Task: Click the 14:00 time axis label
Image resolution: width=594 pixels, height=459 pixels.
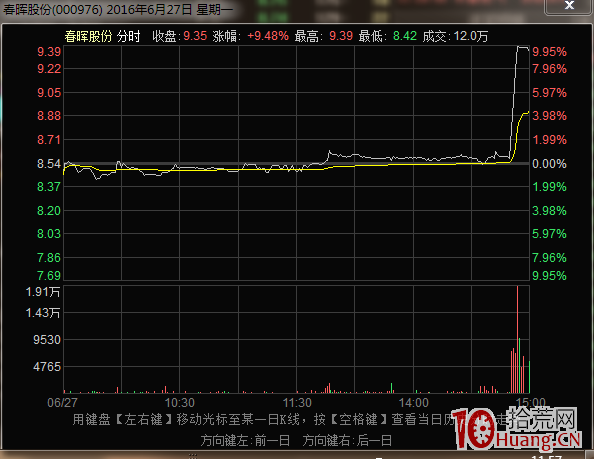Action: click(x=414, y=403)
